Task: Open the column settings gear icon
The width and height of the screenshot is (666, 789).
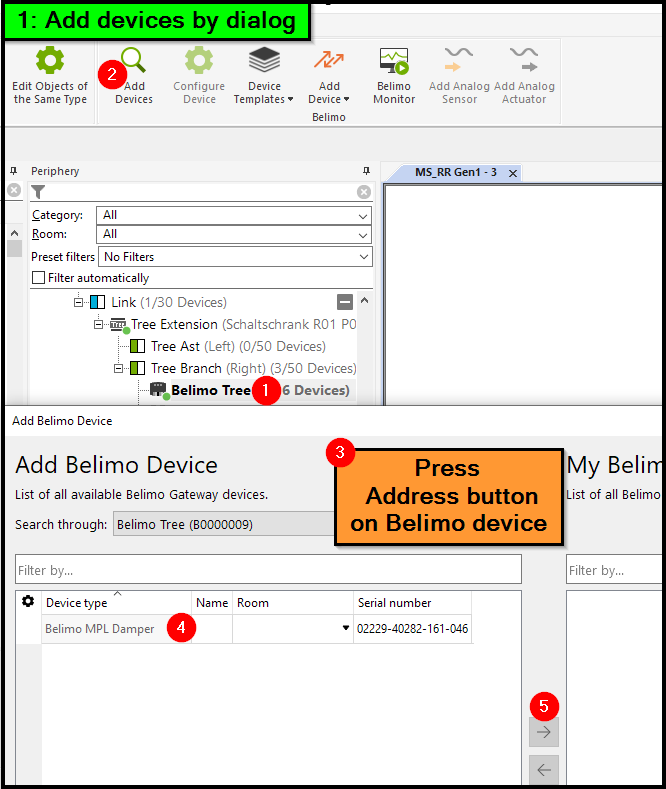Action: 28,601
